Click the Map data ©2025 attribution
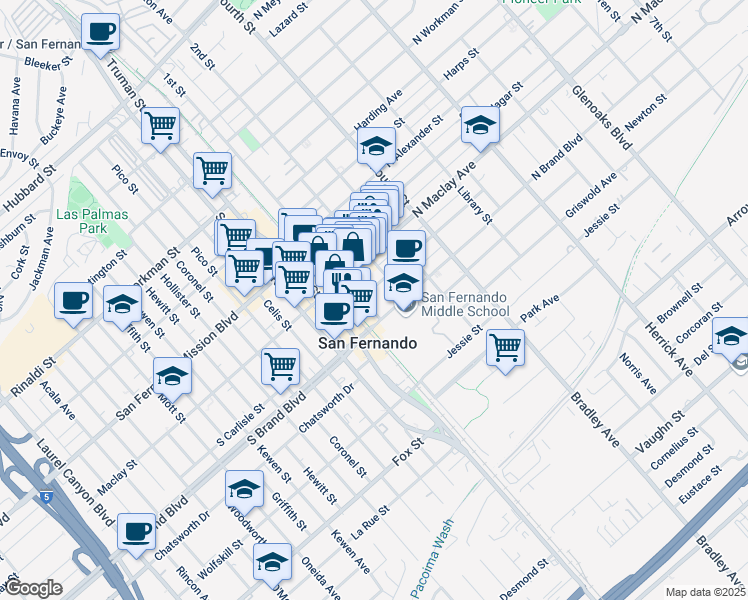The height and width of the screenshot is (600, 748). coord(705,592)
